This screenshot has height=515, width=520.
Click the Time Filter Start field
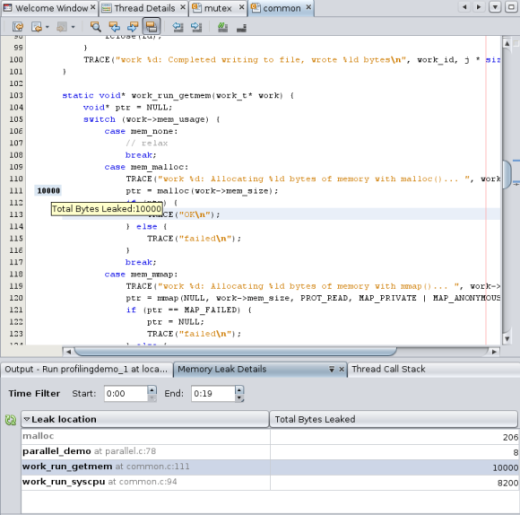click(x=125, y=394)
